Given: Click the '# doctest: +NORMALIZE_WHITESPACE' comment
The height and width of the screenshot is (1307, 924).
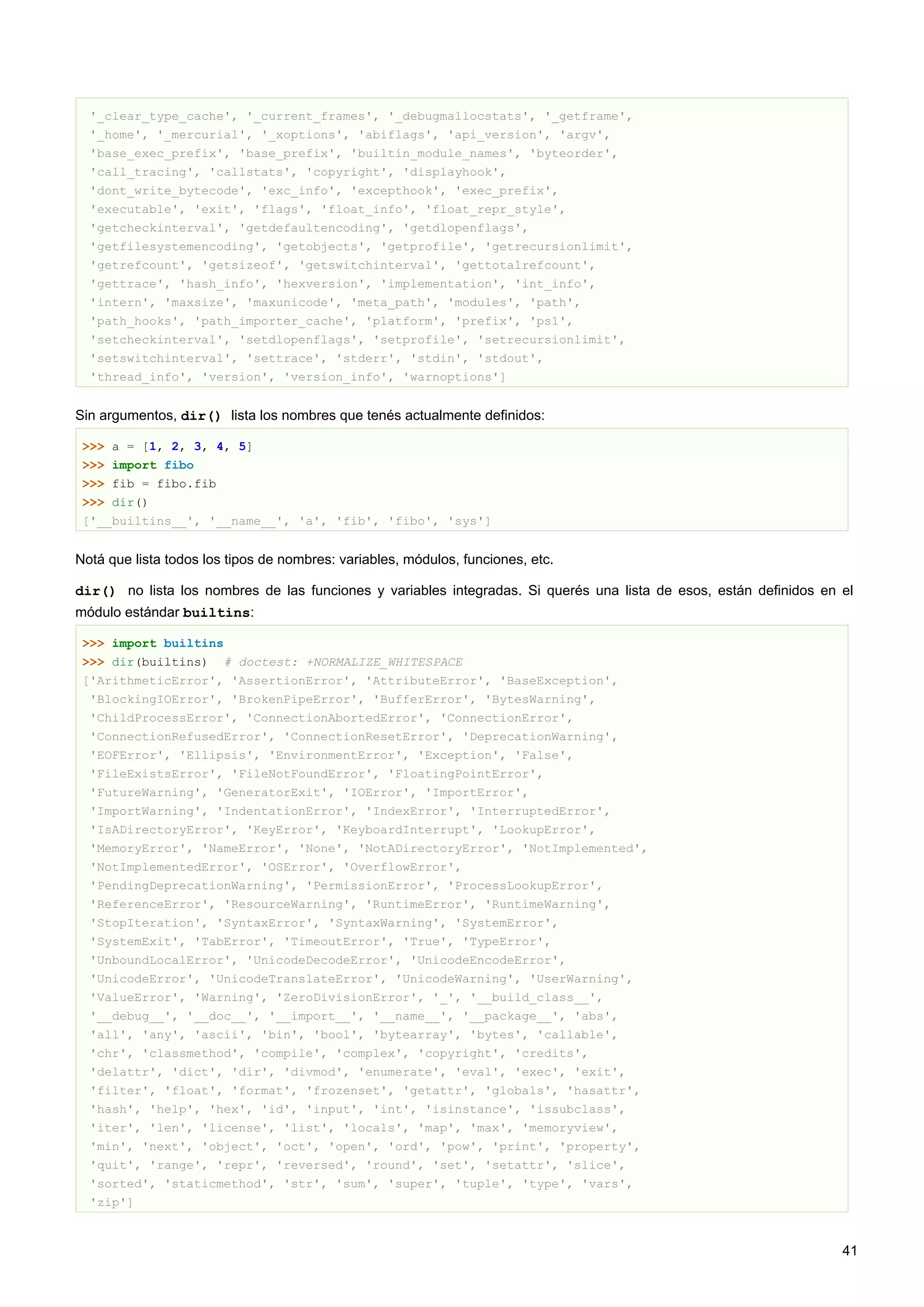Looking at the screenshot, I should [344, 662].
